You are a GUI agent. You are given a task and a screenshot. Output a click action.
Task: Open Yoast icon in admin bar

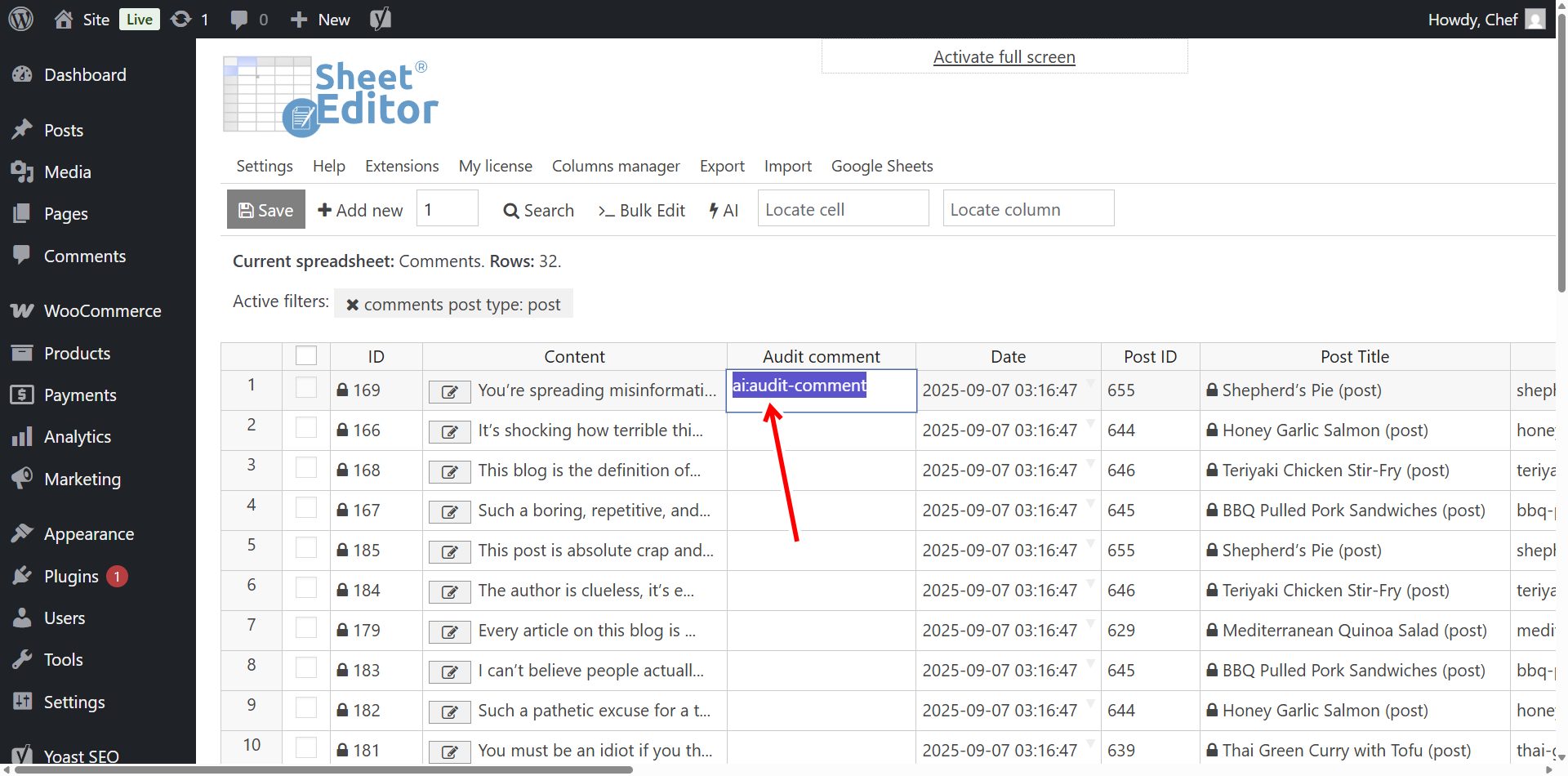pyautogui.click(x=381, y=19)
